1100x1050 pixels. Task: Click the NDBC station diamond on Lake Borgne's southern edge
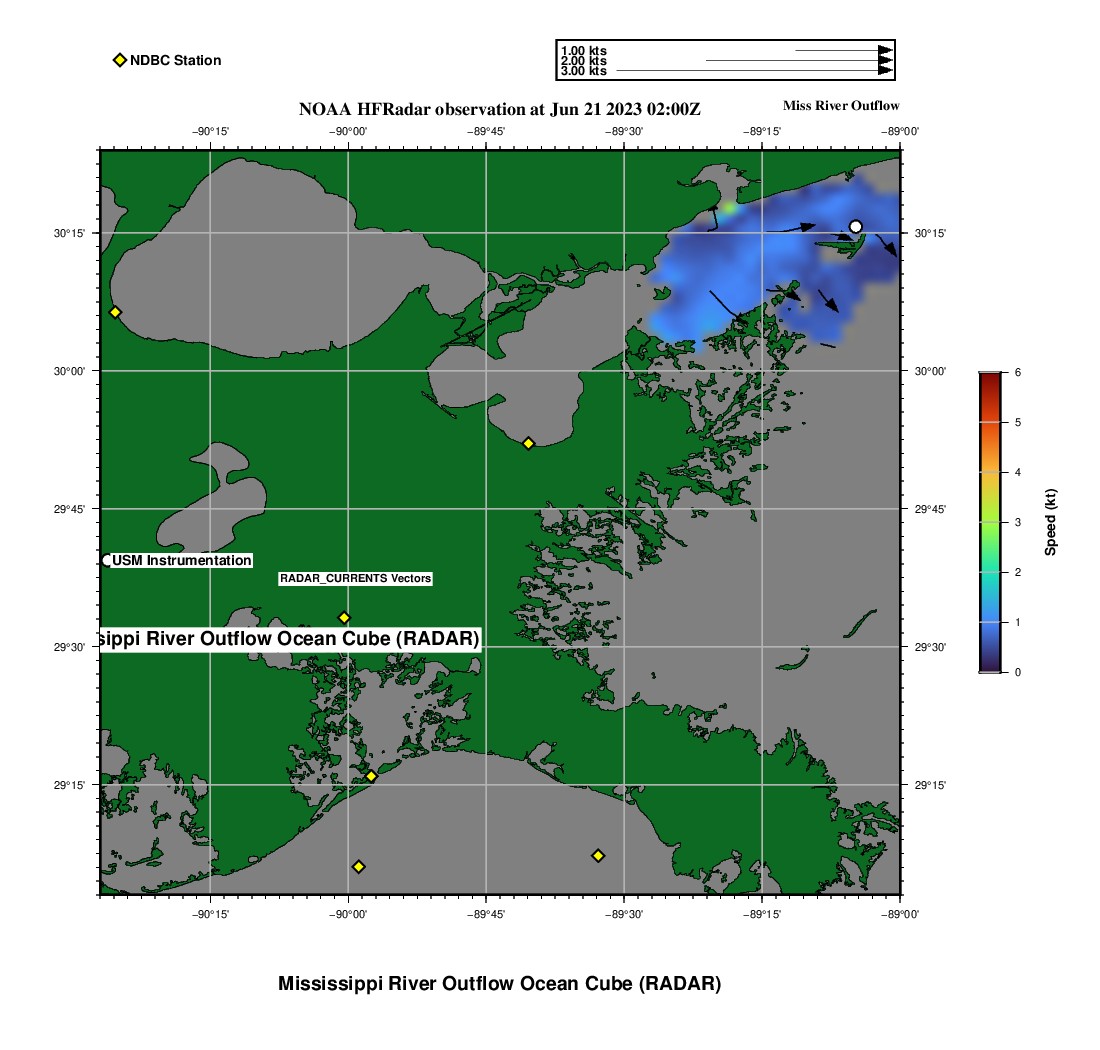point(528,443)
